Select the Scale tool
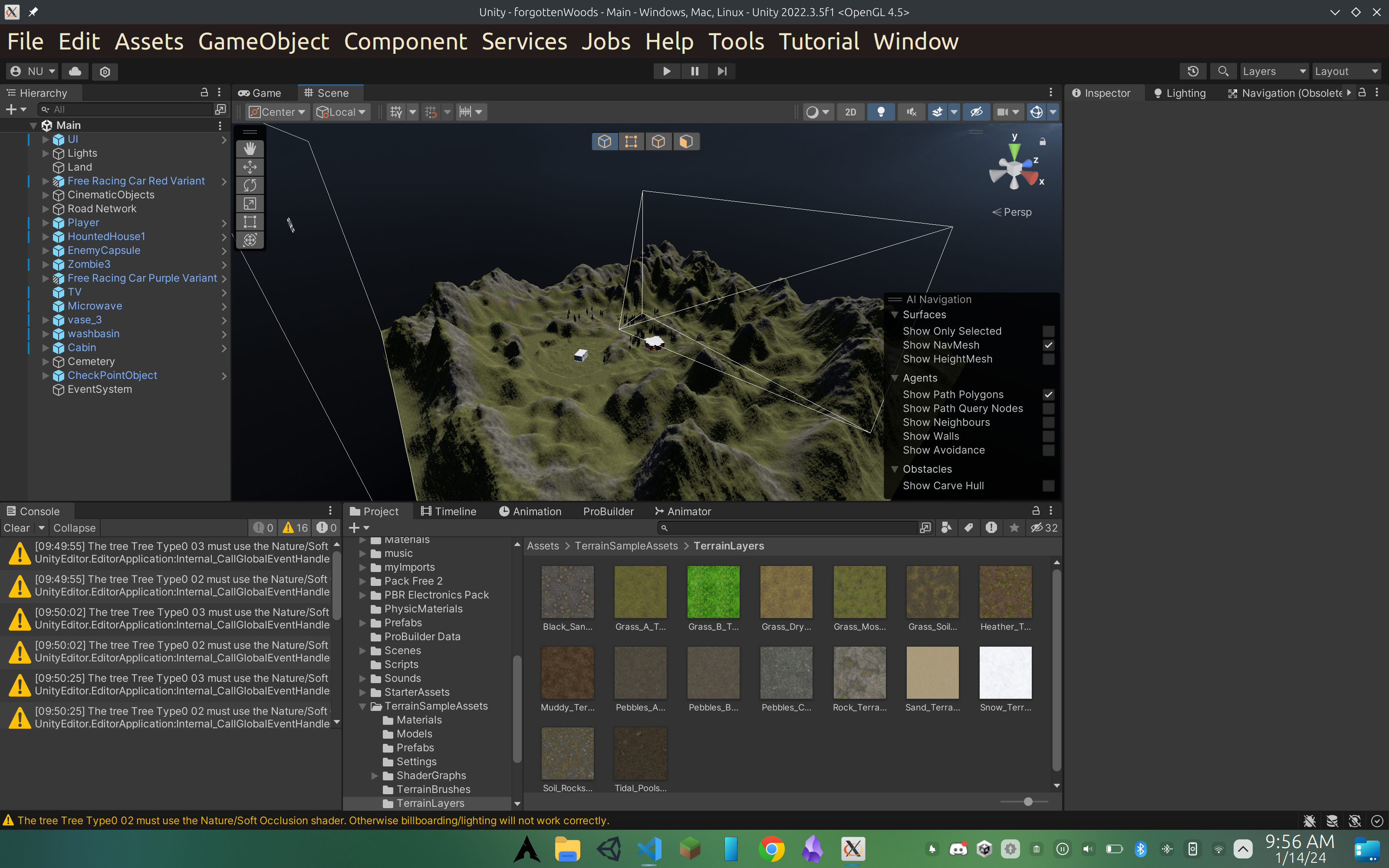The width and height of the screenshot is (1389, 868). click(x=250, y=204)
